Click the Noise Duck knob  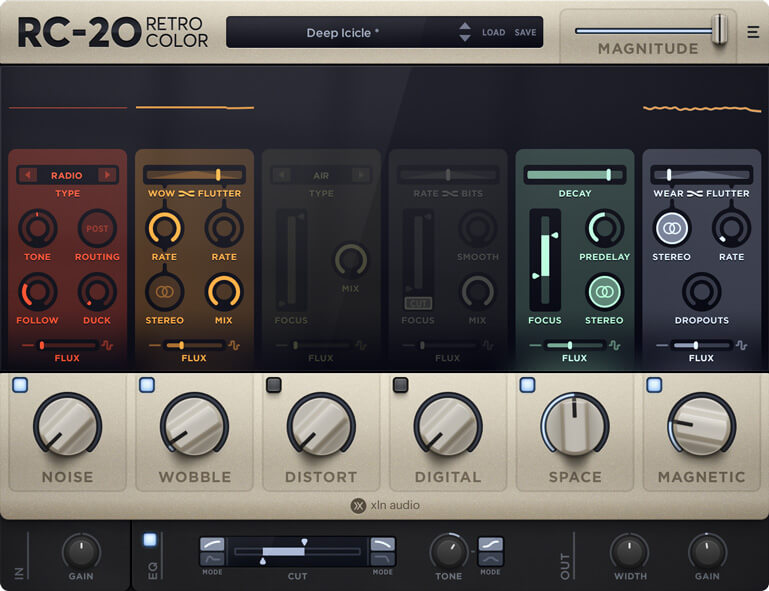(97, 292)
